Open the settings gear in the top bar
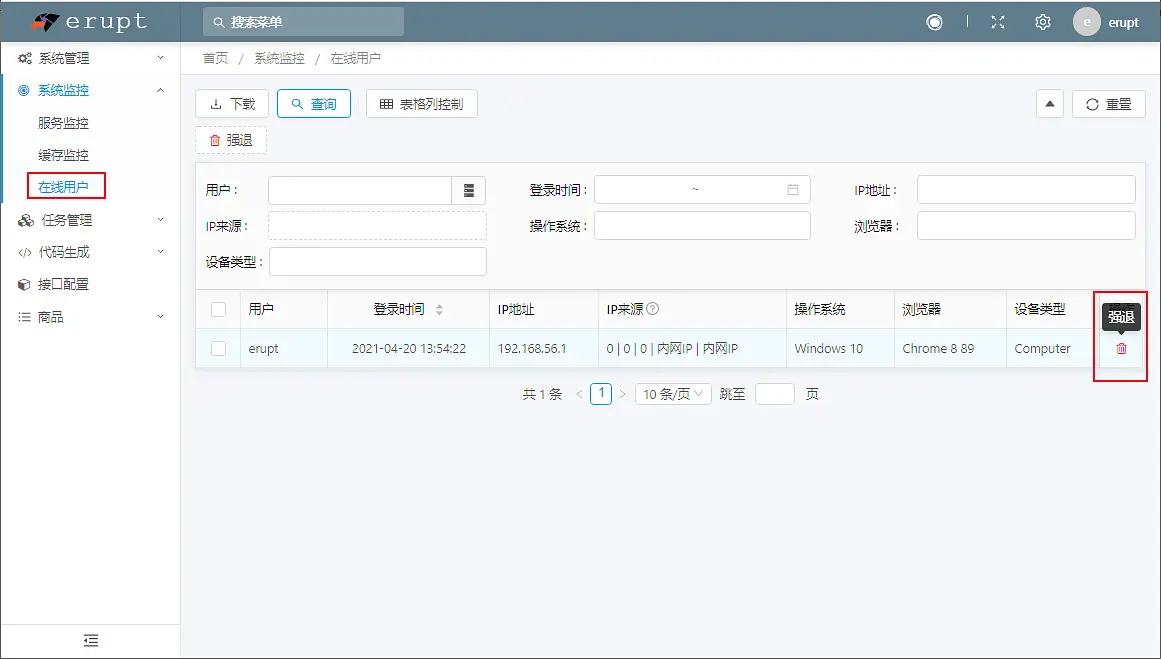This screenshot has height=659, width=1161. [x=1042, y=21]
